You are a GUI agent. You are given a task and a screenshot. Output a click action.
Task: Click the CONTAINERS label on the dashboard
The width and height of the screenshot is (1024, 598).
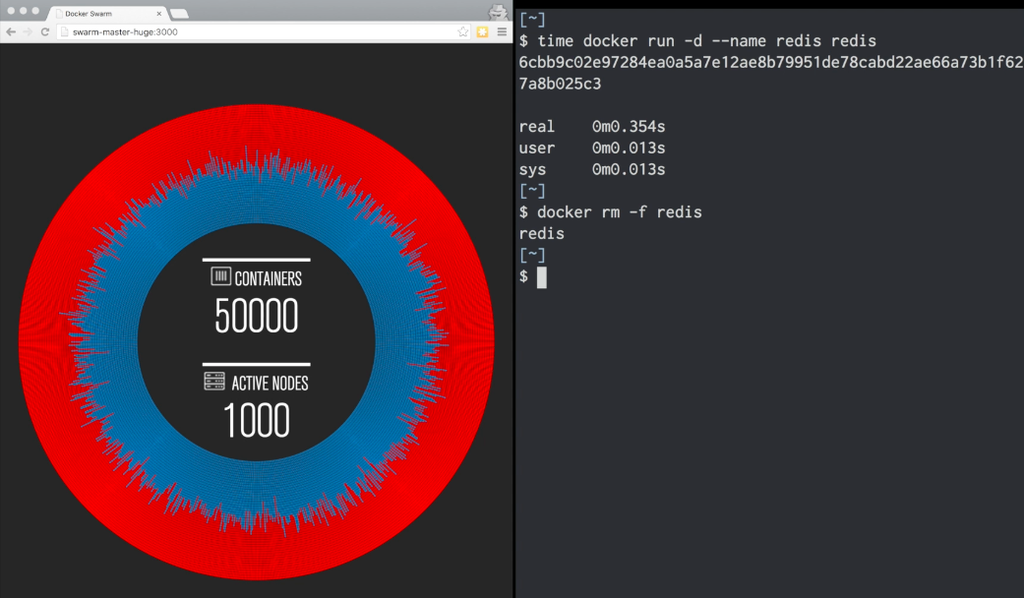[x=266, y=278]
